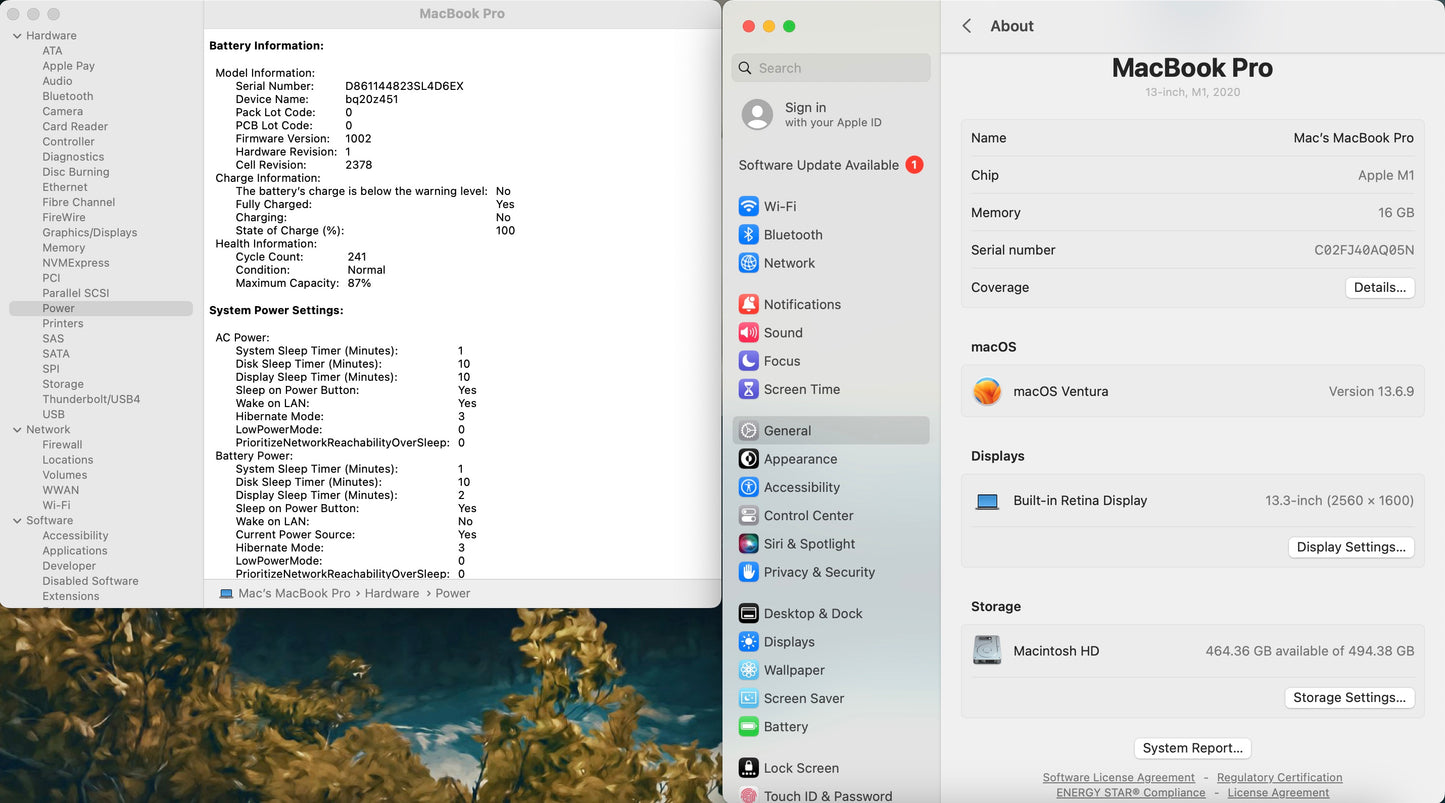Click the Bluetooth icon in System Settings
Image resolution: width=1445 pixels, height=803 pixels.
click(x=748, y=235)
